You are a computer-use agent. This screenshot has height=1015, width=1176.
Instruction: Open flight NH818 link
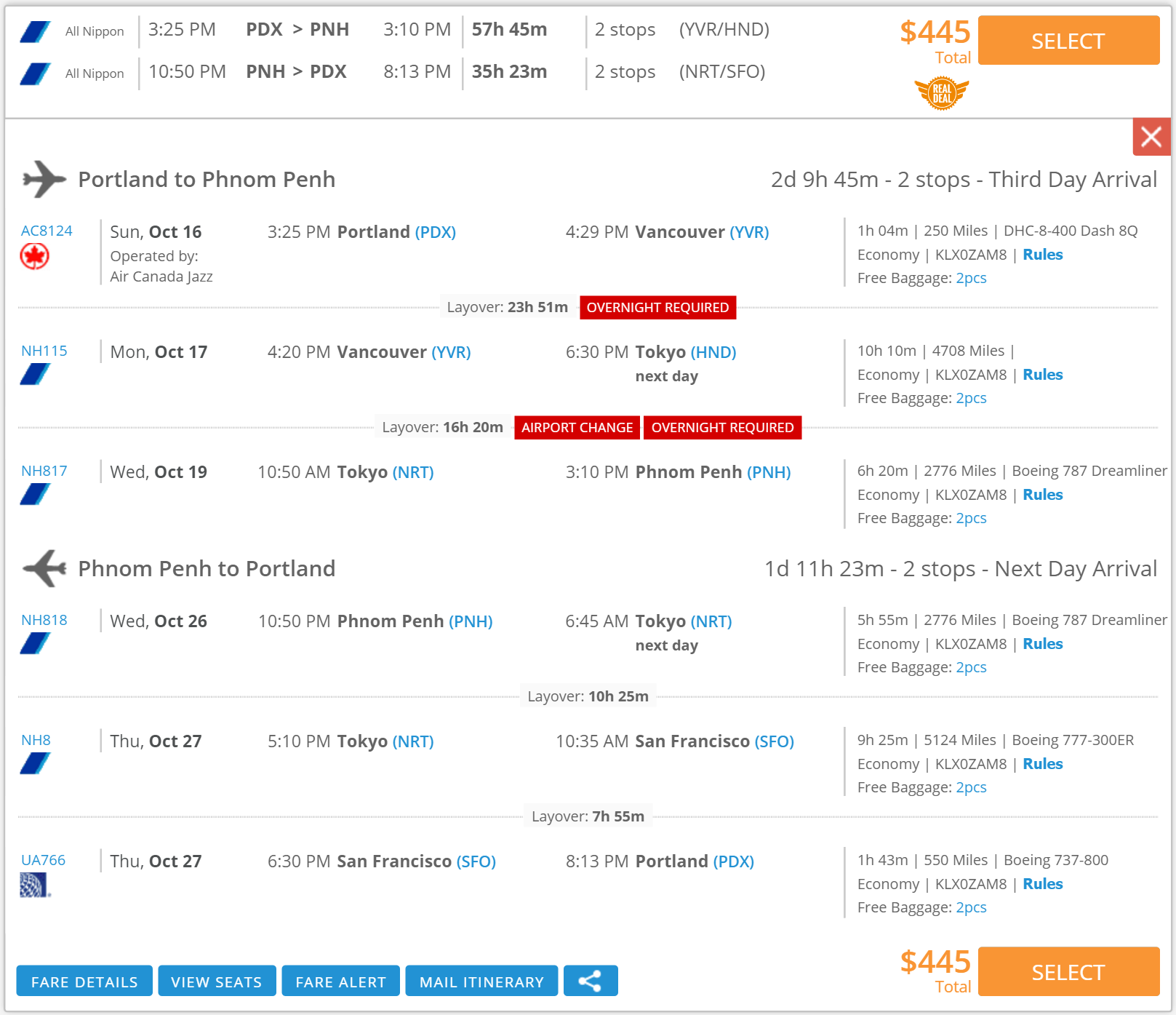[44, 620]
